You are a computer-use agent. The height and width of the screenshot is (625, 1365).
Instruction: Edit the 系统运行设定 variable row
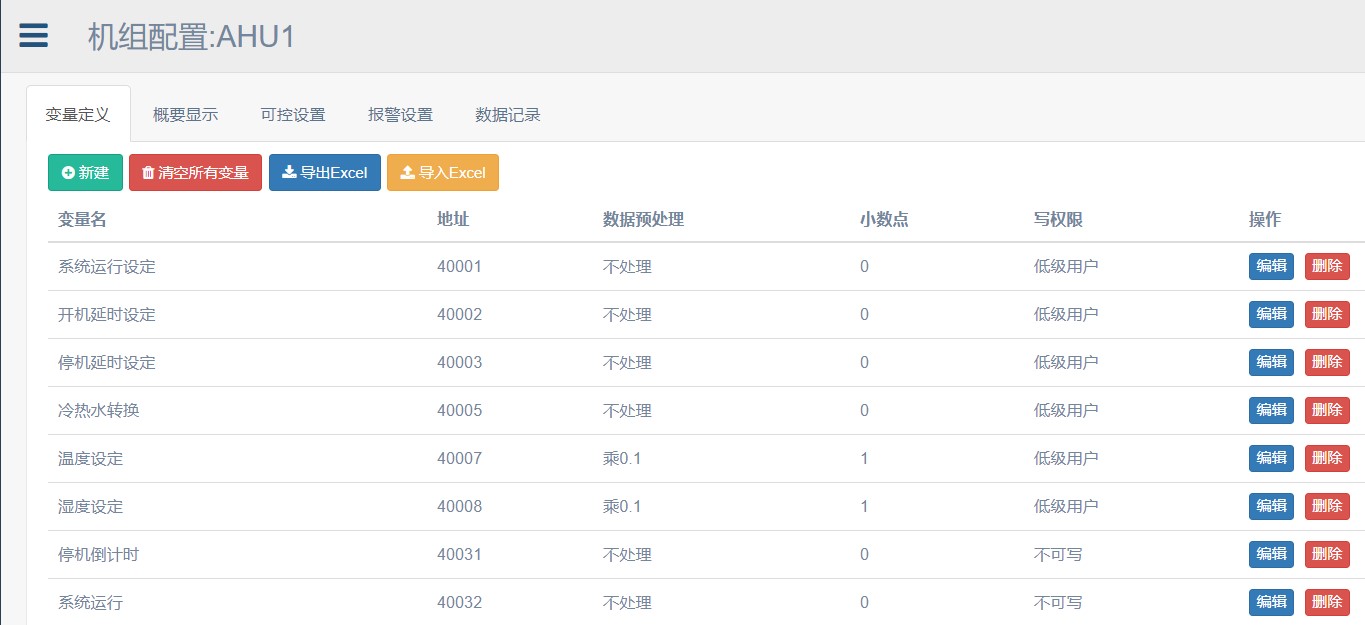coord(1271,266)
